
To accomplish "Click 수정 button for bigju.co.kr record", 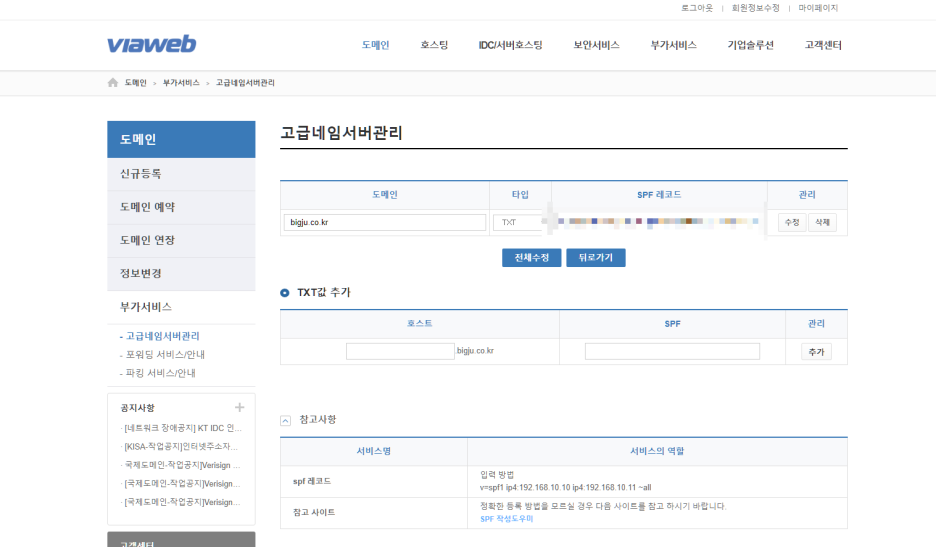I will (792, 222).
